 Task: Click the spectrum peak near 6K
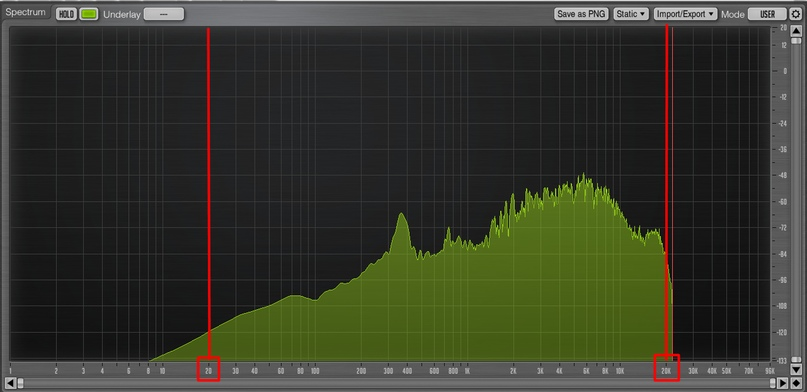coord(584,176)
